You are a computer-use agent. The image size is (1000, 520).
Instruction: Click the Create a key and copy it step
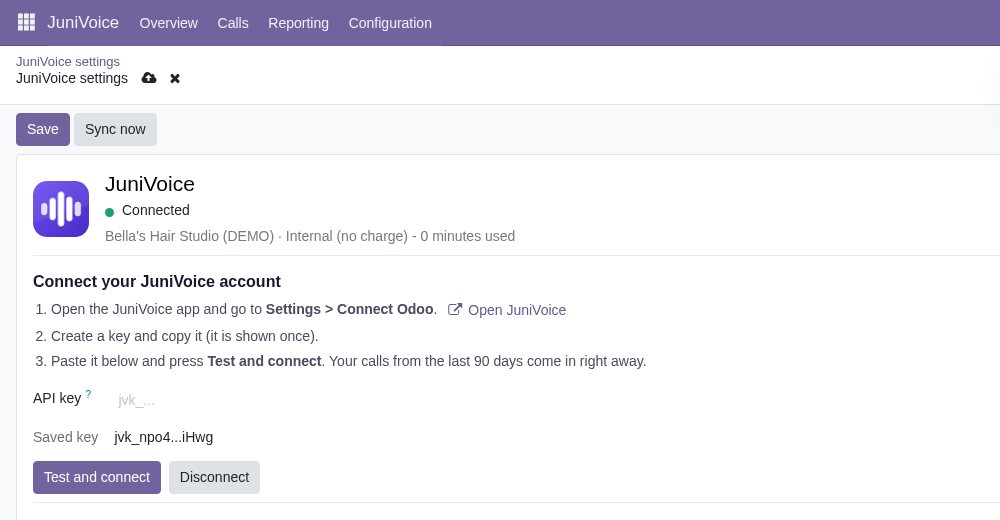point(184,336)
